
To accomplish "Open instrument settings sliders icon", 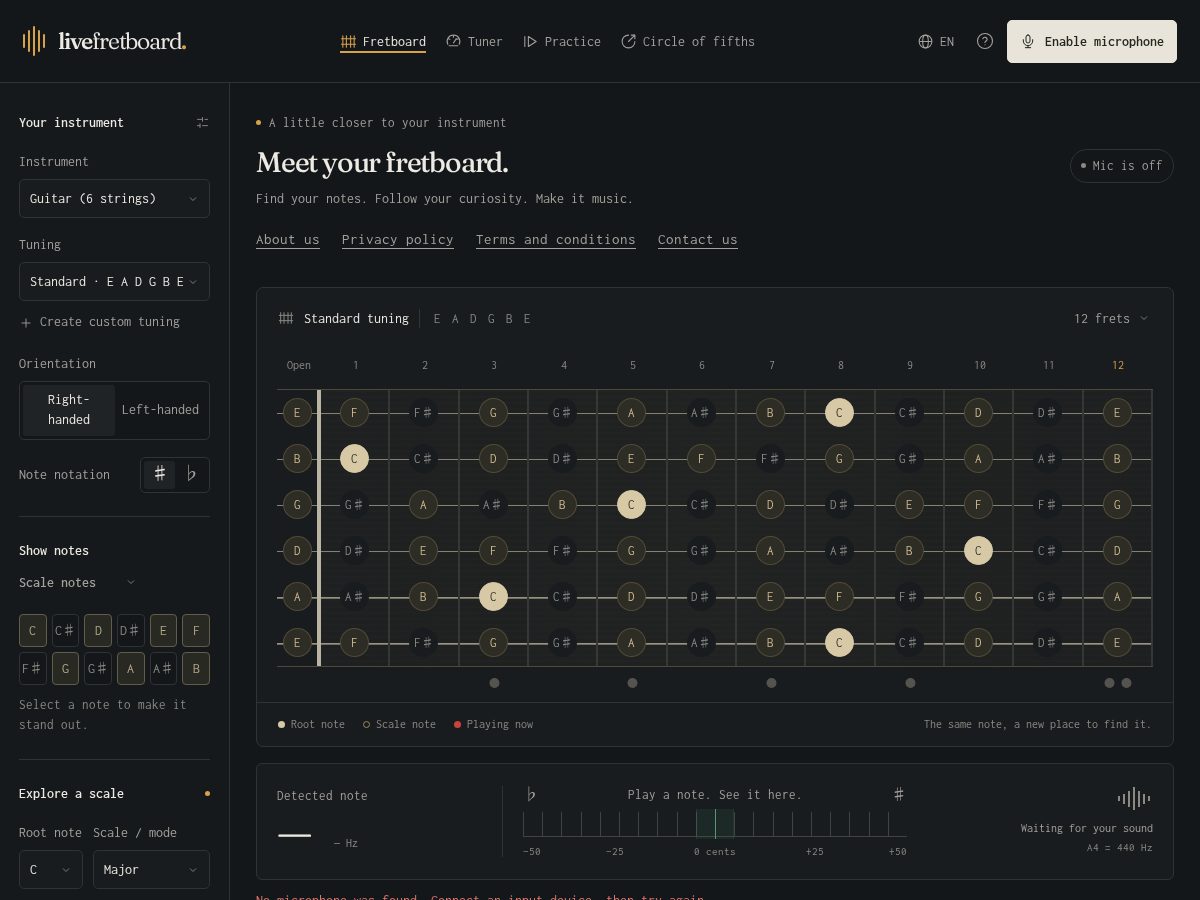I will tap(202, 122).
